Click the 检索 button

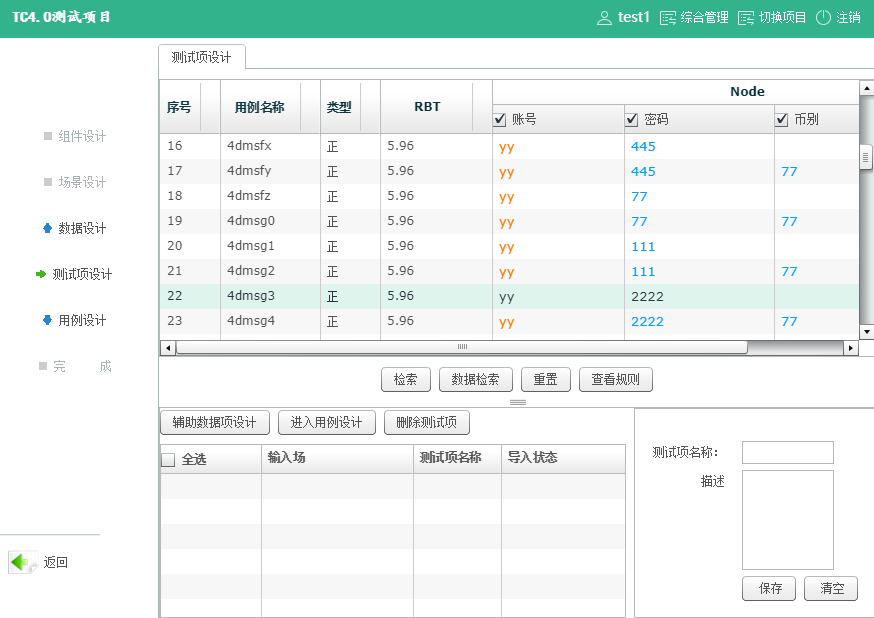[x=406, y=379]
